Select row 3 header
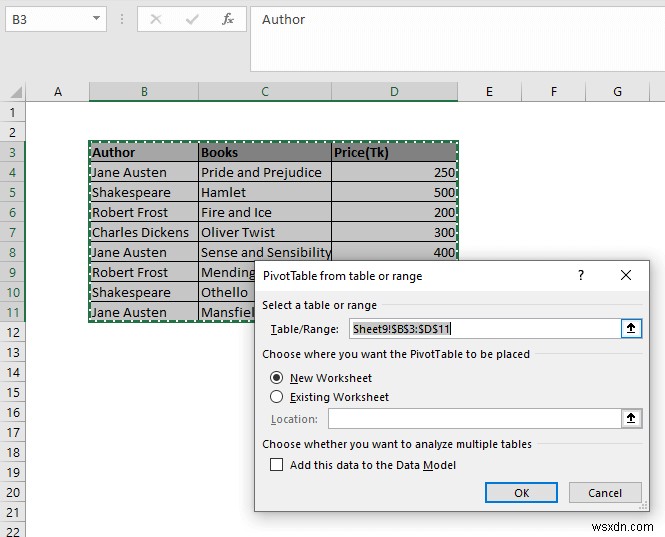This screenshot has width=665, height=537. (x=12, y=152)
